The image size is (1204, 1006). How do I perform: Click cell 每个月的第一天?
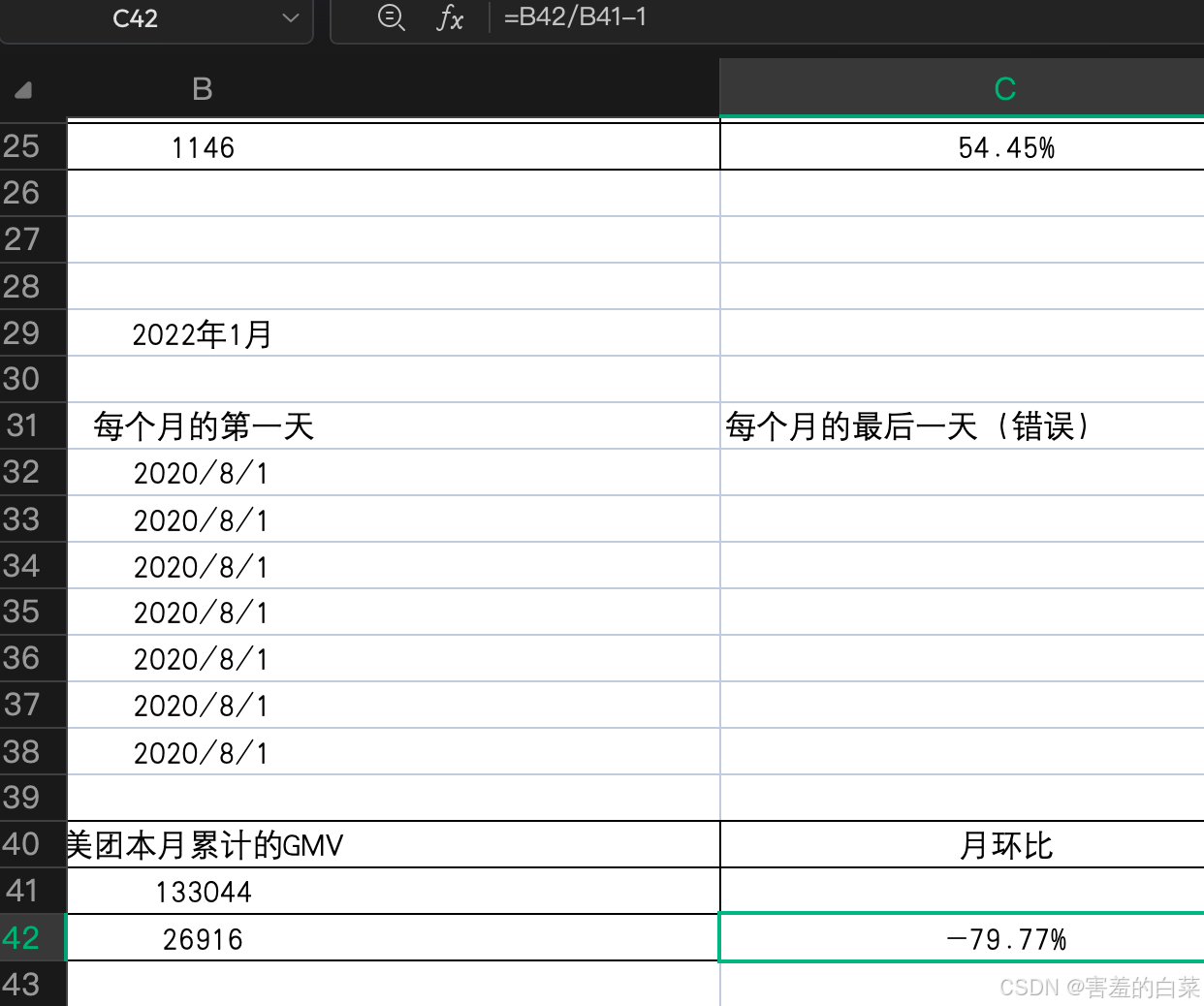[394, 425]
